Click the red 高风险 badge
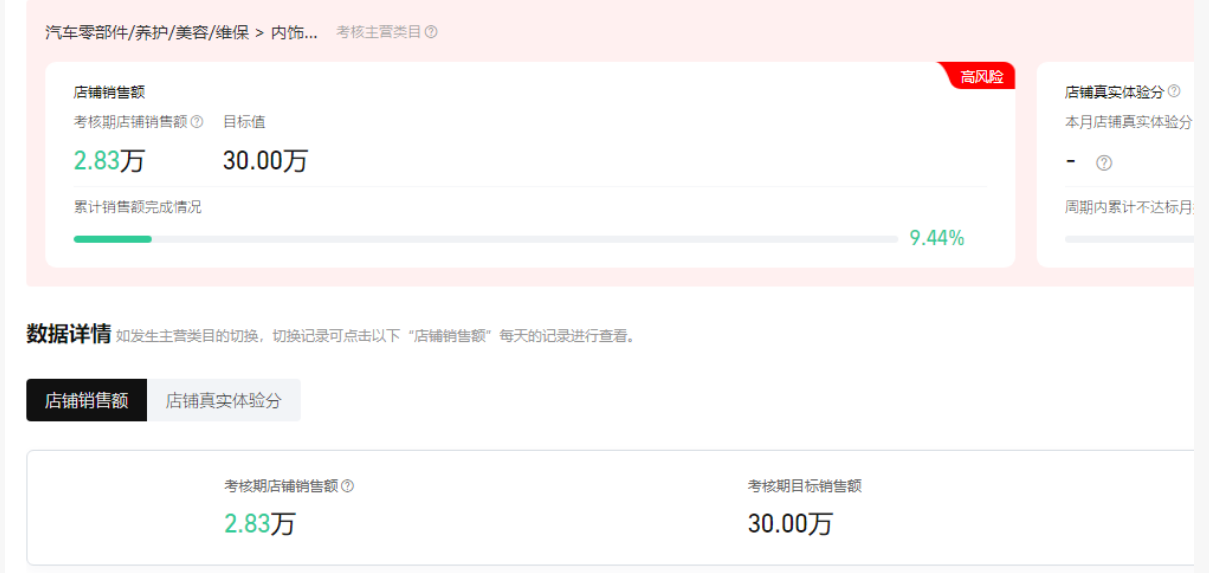Viewport: 1209px width, 573px height. [x=979, y=76]
